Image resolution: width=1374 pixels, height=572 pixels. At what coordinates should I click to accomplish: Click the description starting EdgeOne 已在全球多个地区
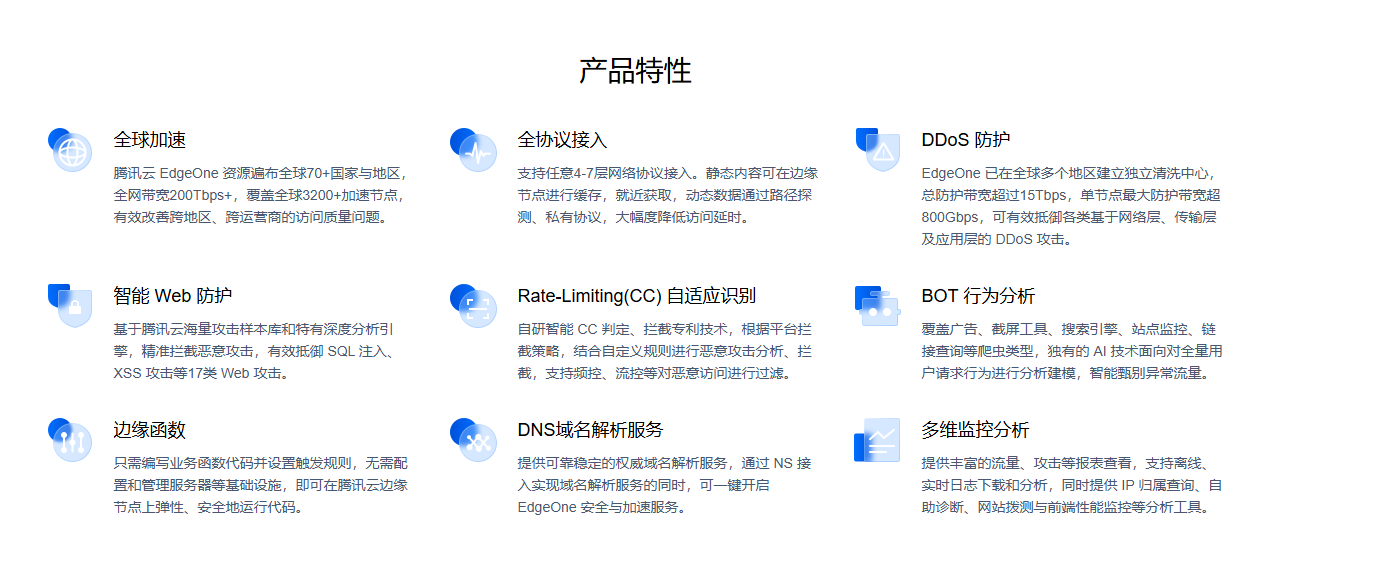(1071, 206)
